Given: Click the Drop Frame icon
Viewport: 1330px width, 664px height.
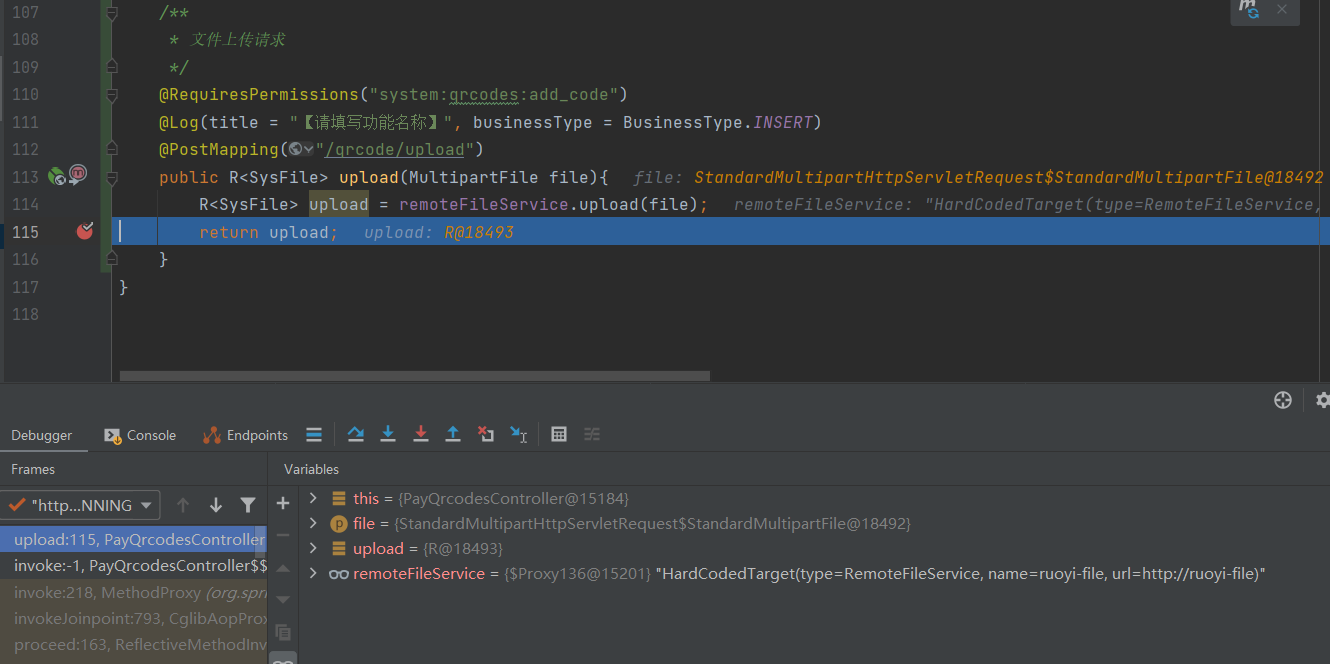Looking at the screenshot, I should (486, 434).
